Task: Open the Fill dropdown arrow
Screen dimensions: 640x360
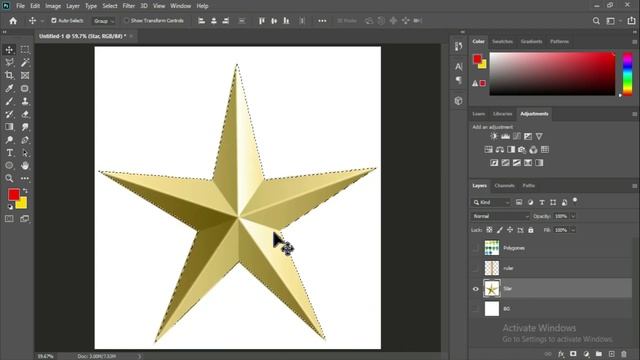Action: tap(573, 230)
